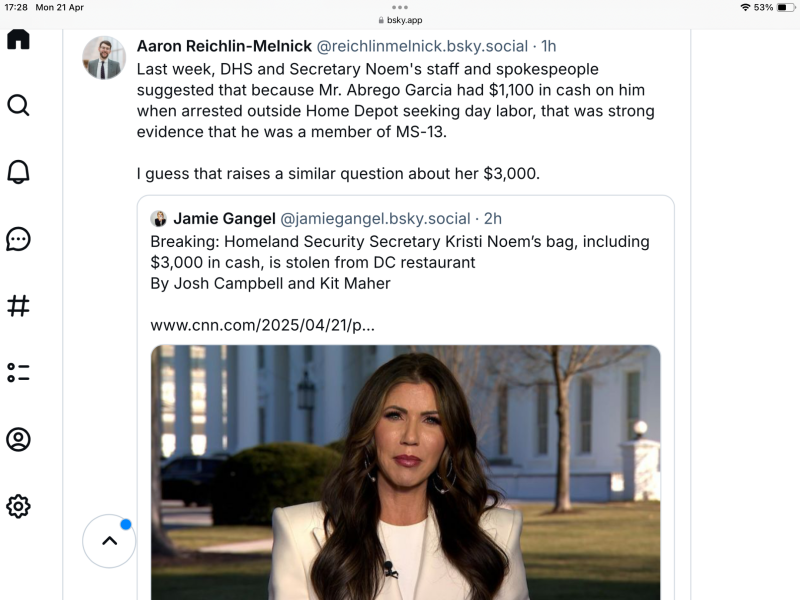Open Feeds via the hashtag icon
800x600 pixels.
pyautogui.click(x=18, y=306)
